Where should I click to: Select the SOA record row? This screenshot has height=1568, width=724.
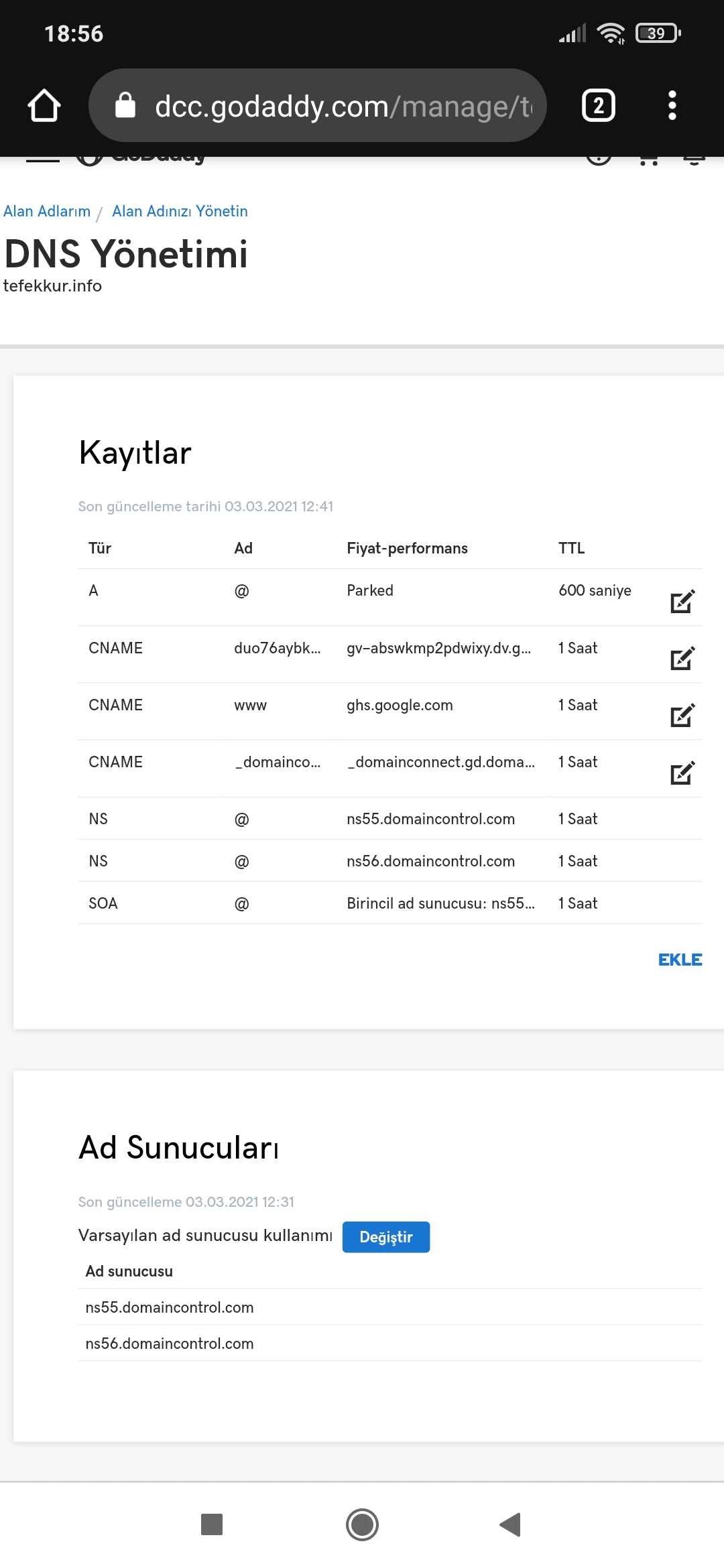(x=390, y=903)
